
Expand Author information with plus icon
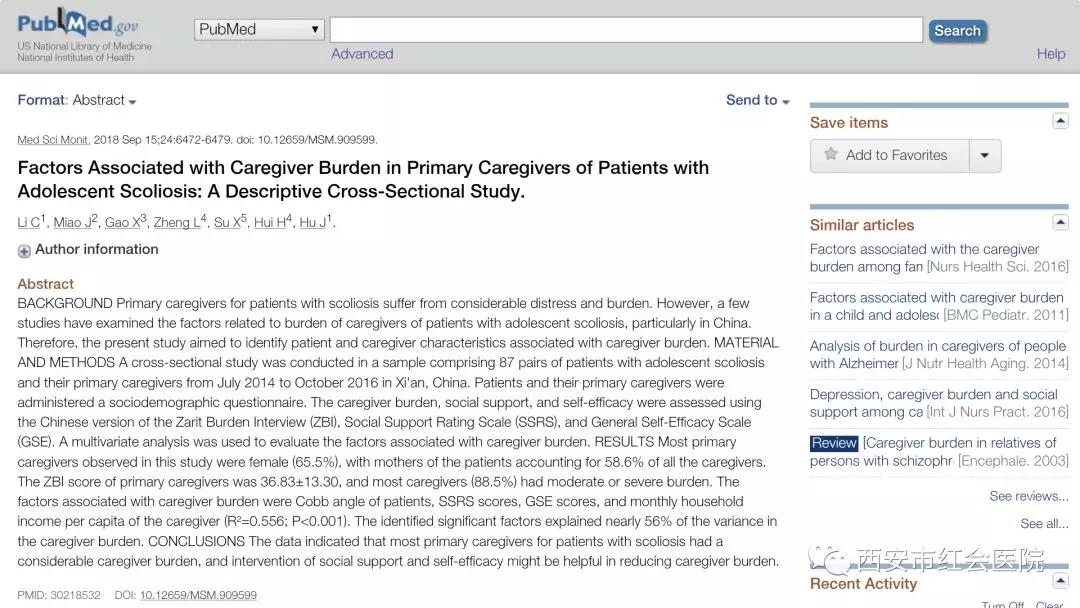pos(24,251)
